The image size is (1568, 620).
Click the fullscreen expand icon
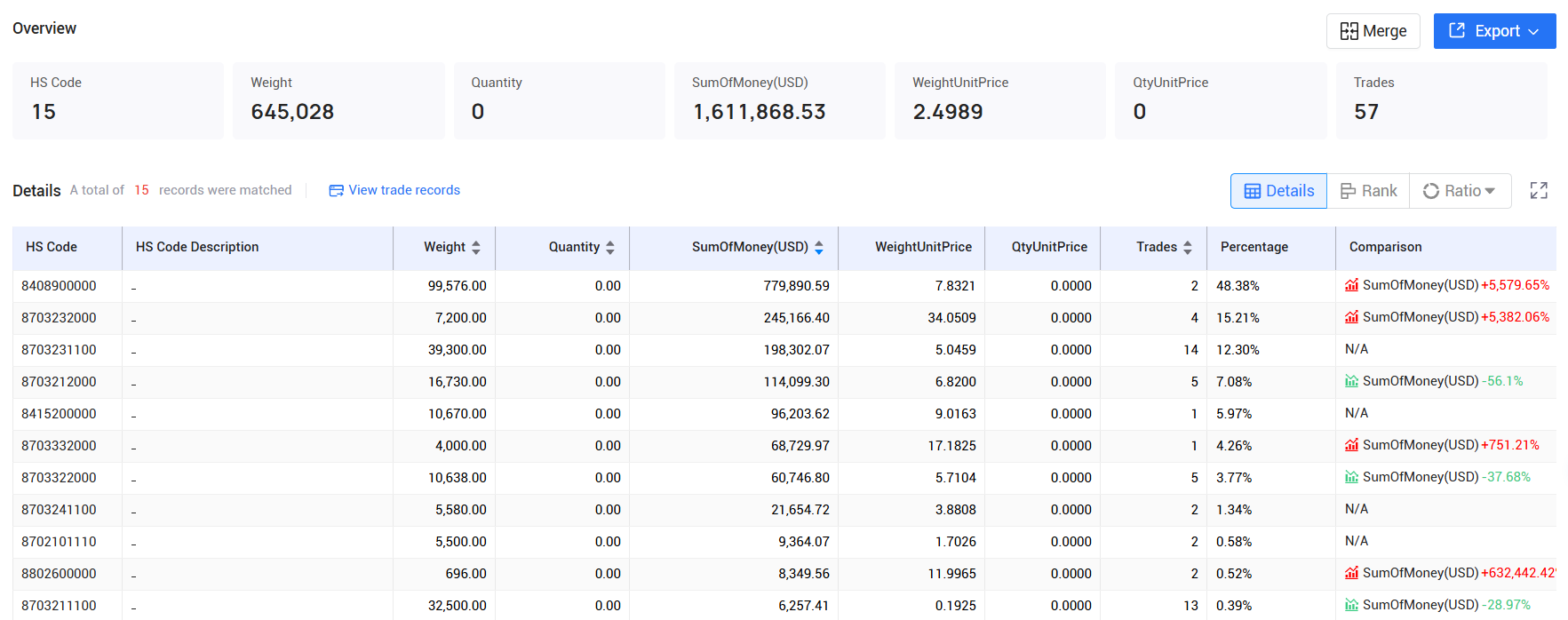tap(1539, 191)
